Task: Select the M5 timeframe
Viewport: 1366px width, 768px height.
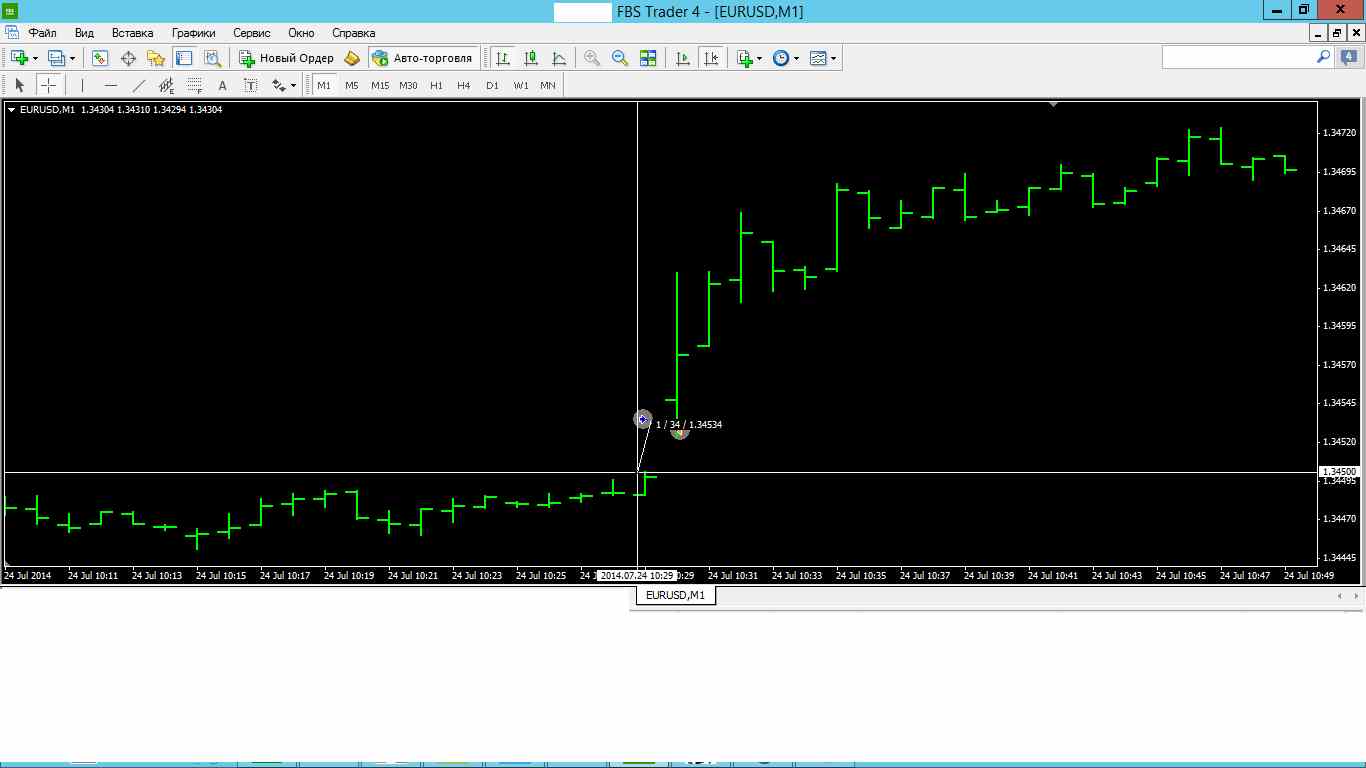Action: click(352, 85)
